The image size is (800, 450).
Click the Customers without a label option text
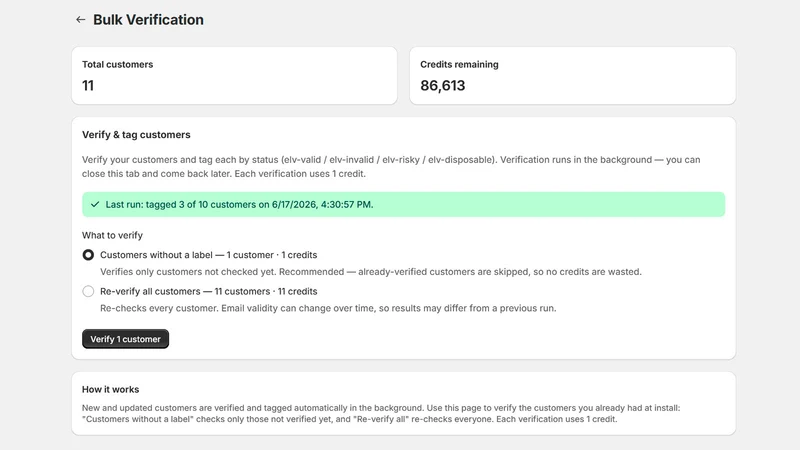pyautogui.click(x=209, y=255)
